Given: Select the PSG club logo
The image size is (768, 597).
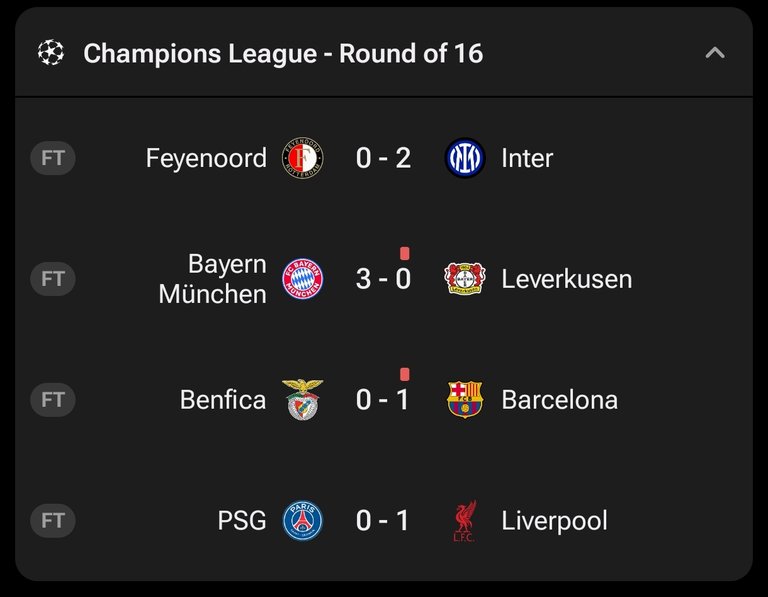Looking at the screenshot, I should (x=303, y=520).
